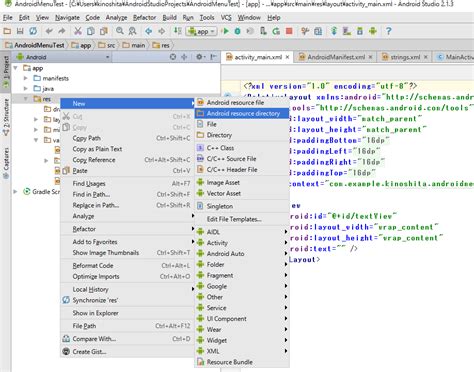Image resolution: width=474 pixels, height=372 pixels.
Task: Click the green Run app button
Action: (x=226, y=31)
